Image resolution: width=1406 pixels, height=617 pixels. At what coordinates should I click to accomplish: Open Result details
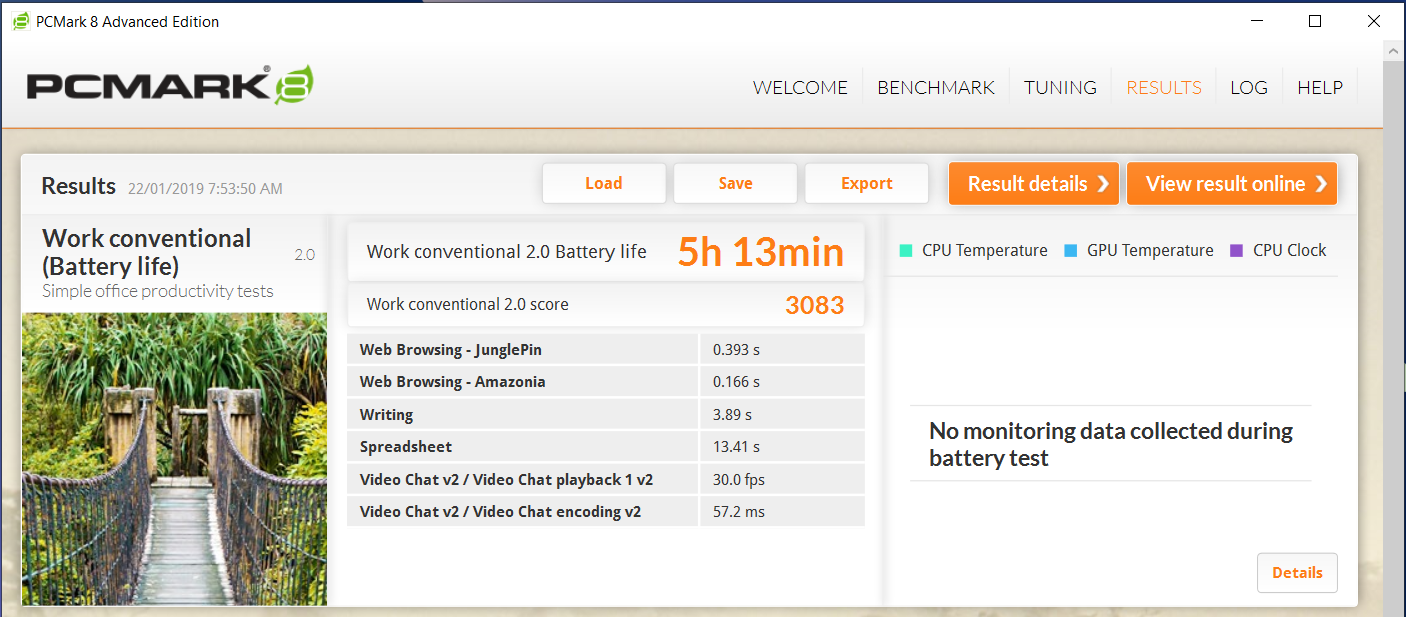[1034, 183]
